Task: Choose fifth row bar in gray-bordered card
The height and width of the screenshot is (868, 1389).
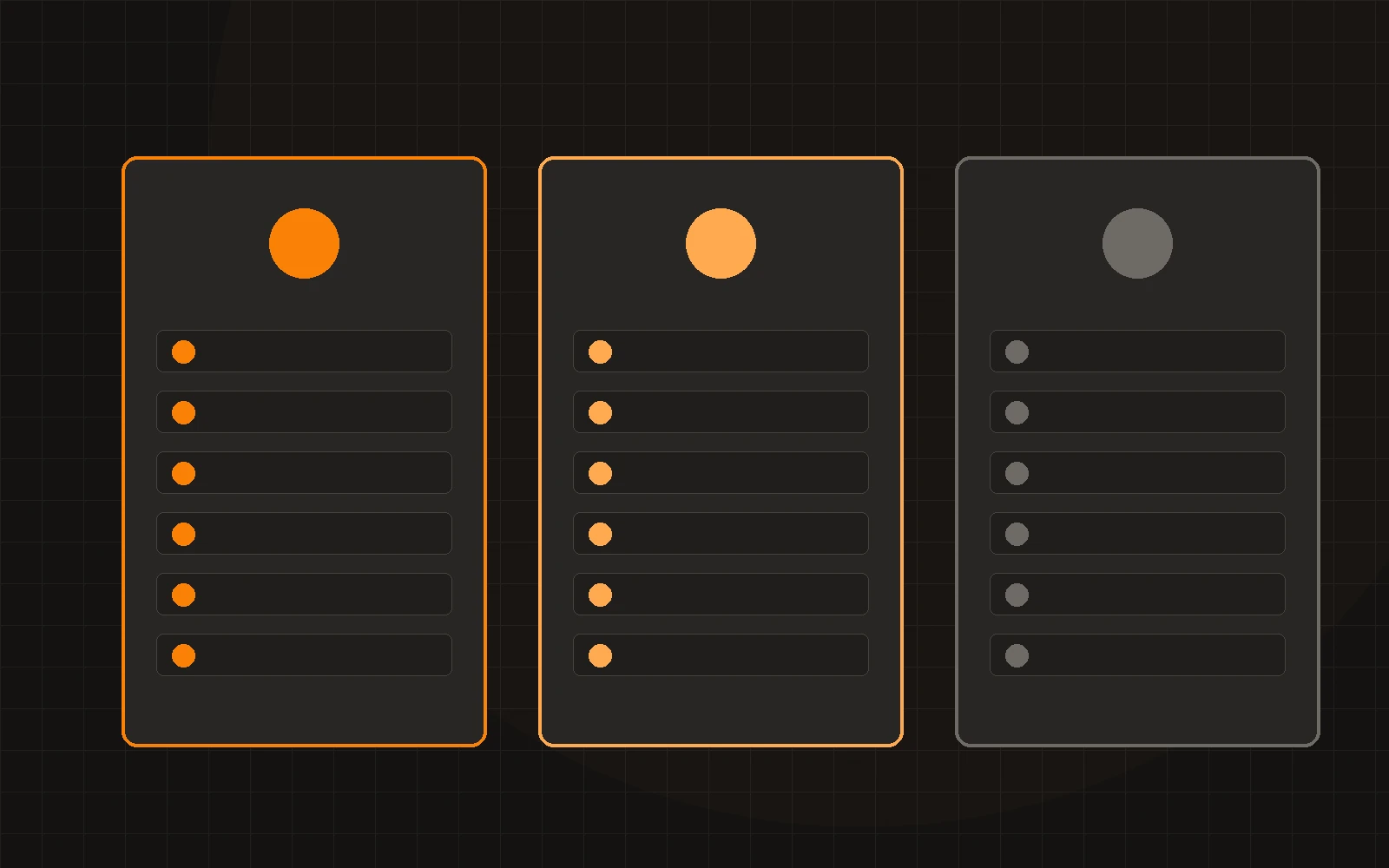Action: (x=1137, y=594)
